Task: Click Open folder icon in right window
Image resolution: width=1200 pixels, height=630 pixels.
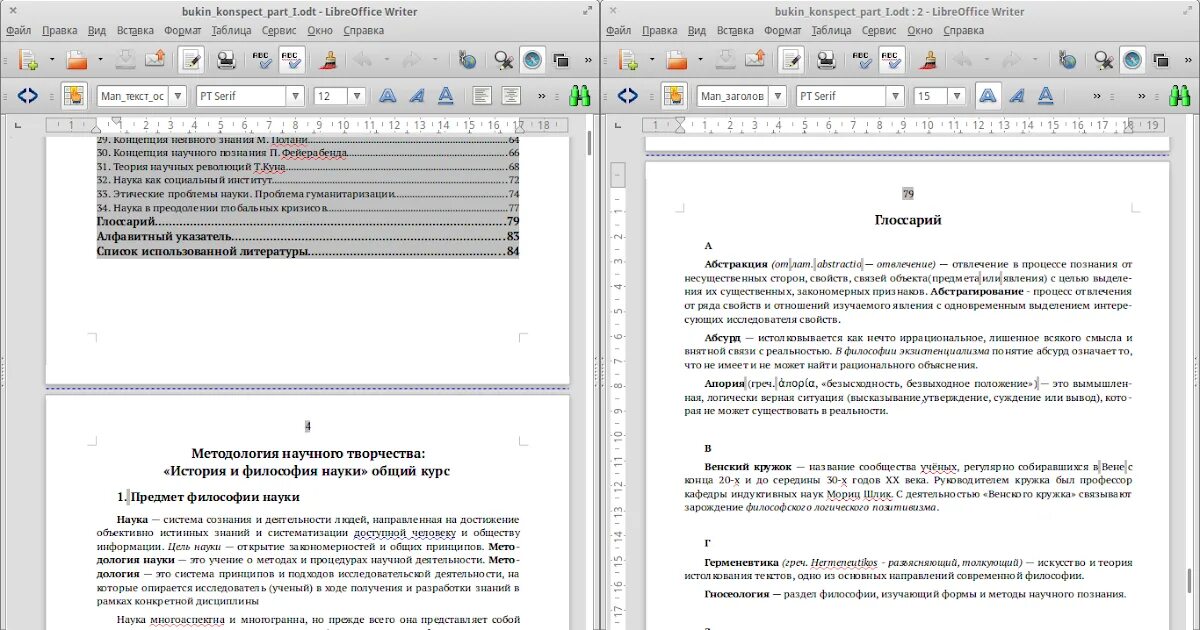Action: pyautogui.click(x=678, y=60)
